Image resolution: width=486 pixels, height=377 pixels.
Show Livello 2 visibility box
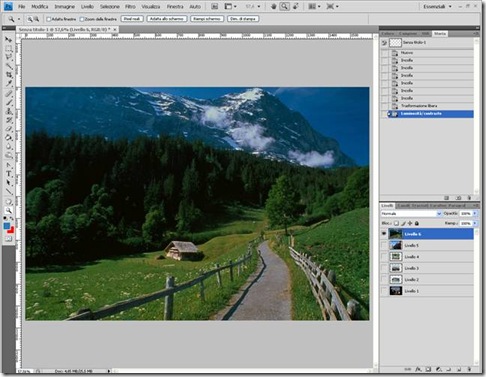[x=384, y=279]
